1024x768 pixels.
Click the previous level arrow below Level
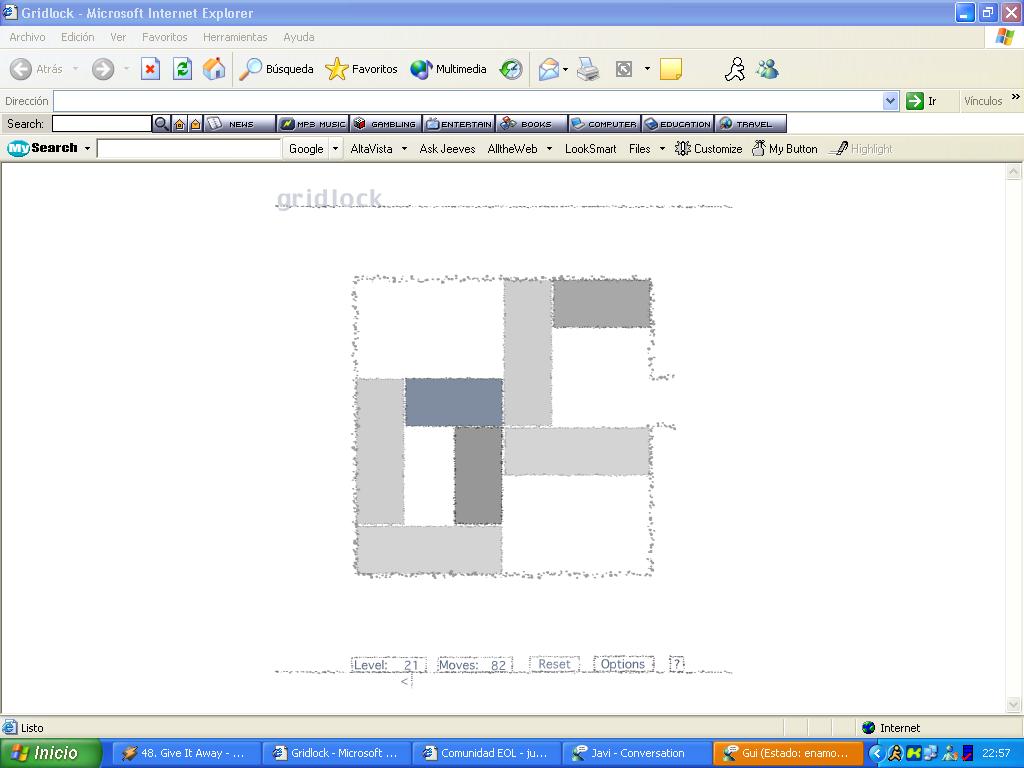(405, 681)
